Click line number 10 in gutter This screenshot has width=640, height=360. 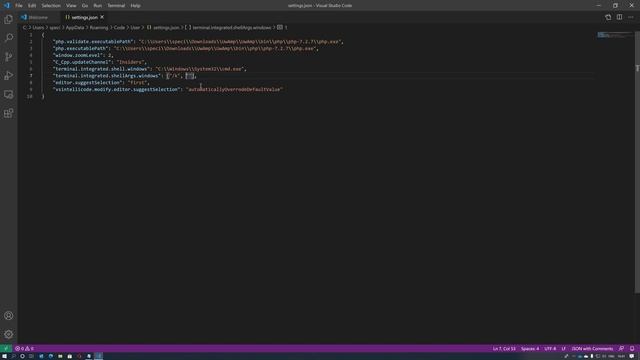coord(29,96)
